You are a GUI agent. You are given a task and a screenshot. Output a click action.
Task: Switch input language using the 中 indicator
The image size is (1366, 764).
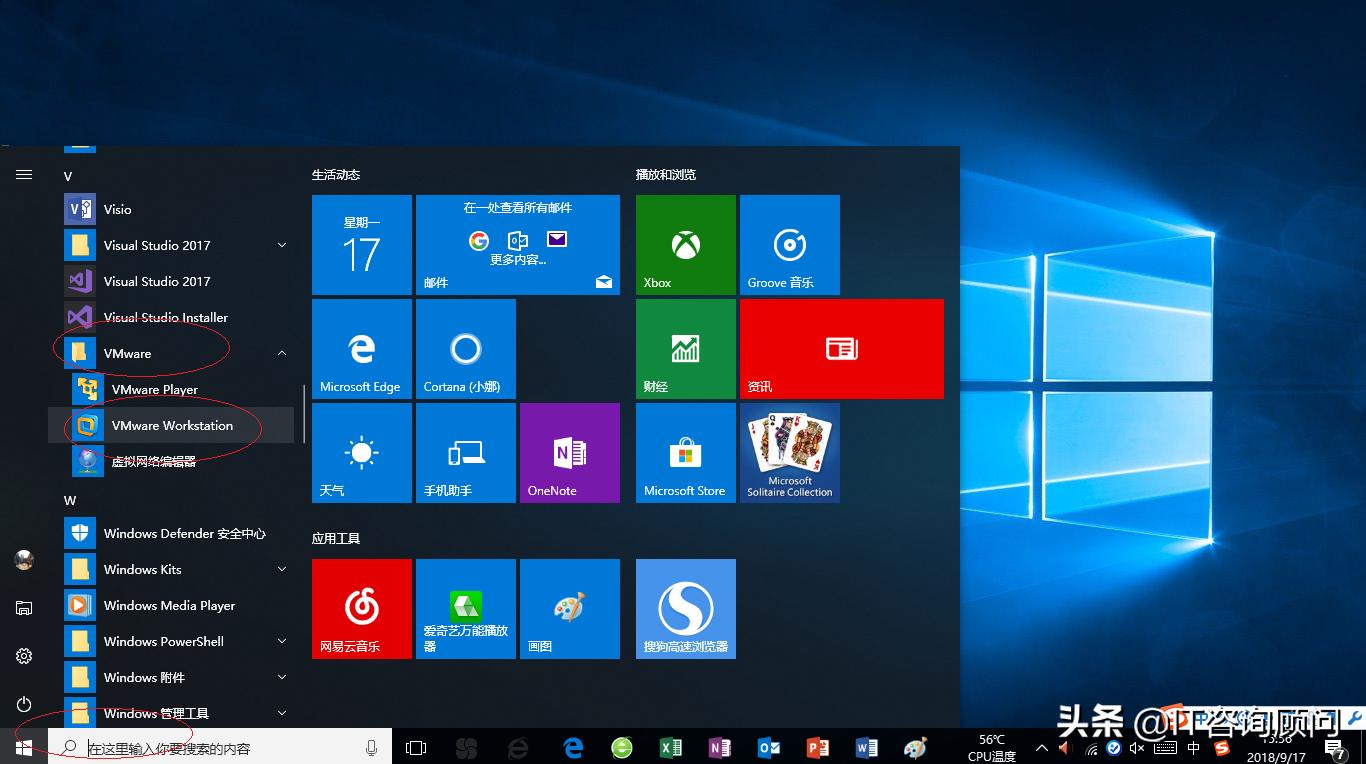point(1192,747)
